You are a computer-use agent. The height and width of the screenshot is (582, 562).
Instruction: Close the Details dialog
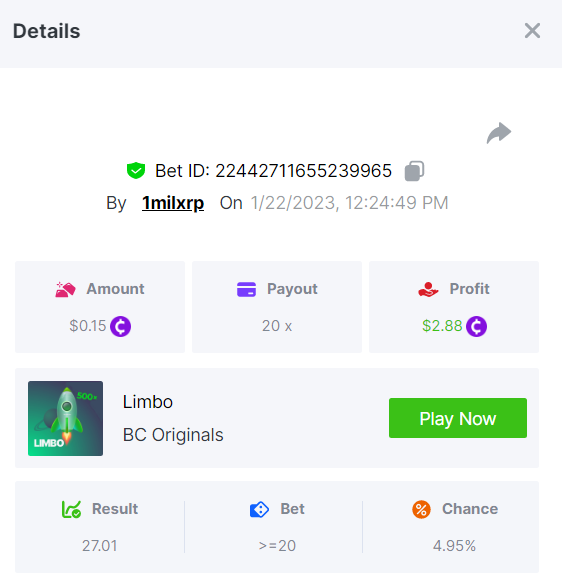(532, 30)
